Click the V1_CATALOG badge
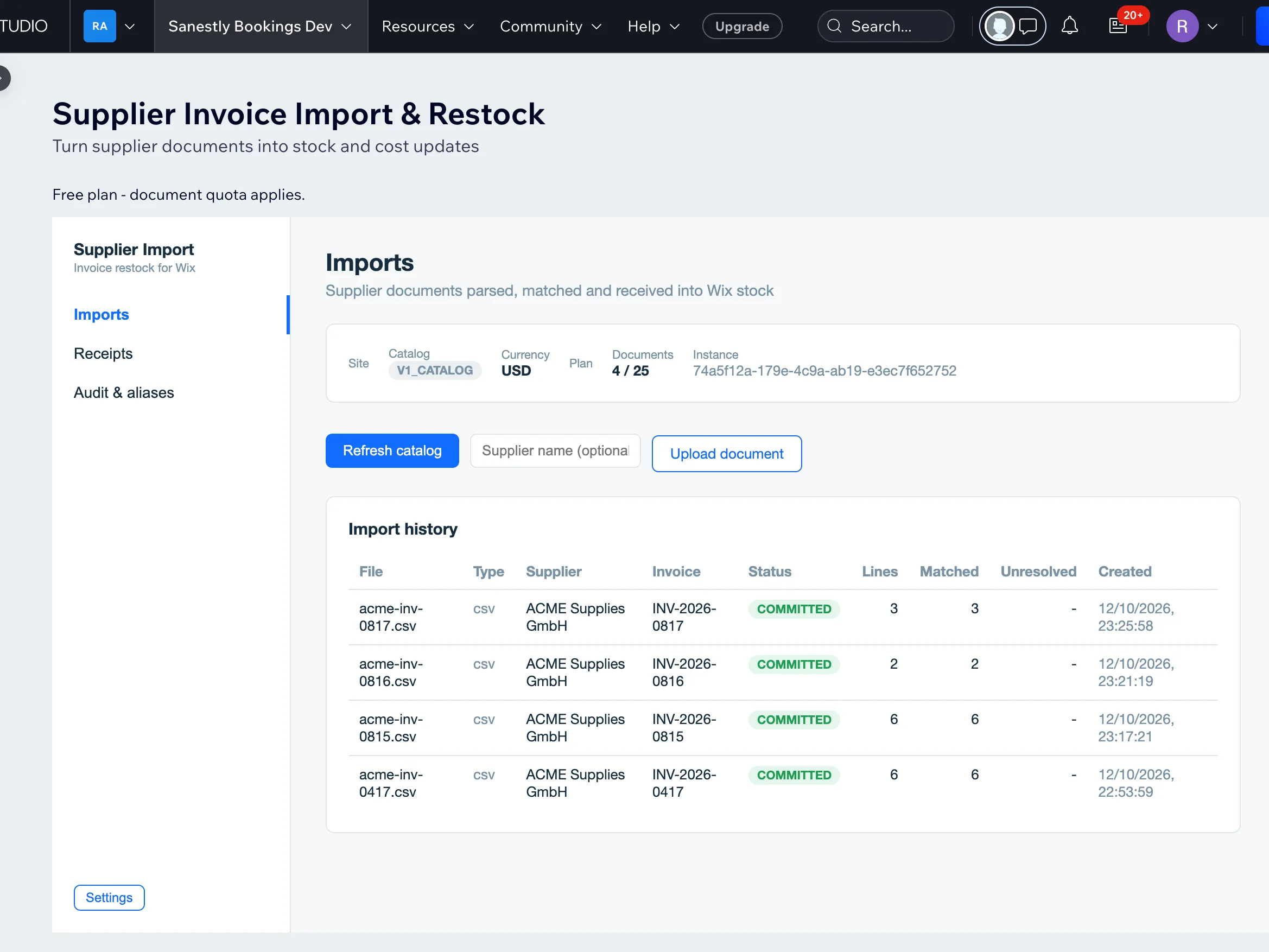 pyautogui.click(x=435, y=370)
